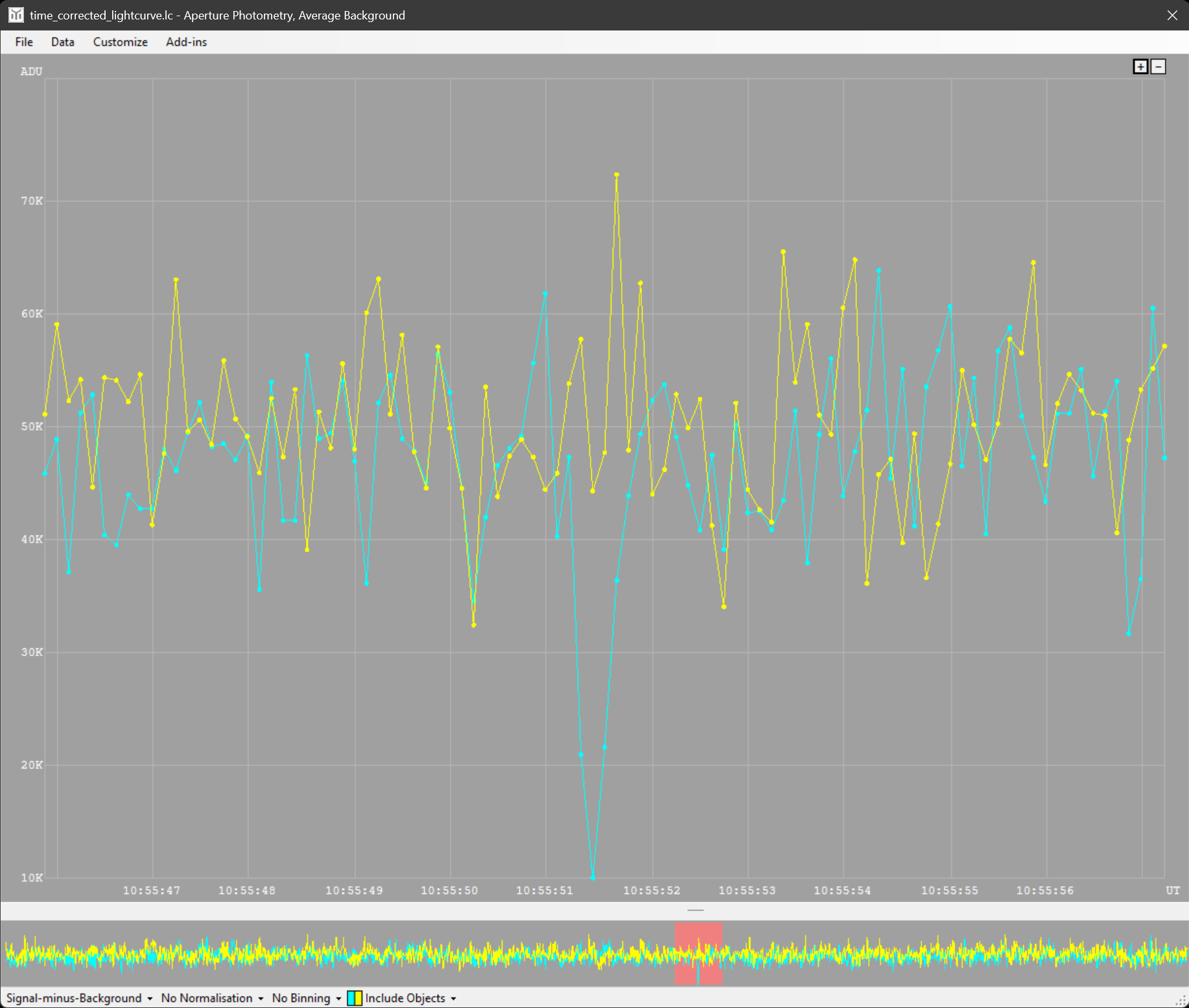Click the yellow object color swatch

pos(358,998)
